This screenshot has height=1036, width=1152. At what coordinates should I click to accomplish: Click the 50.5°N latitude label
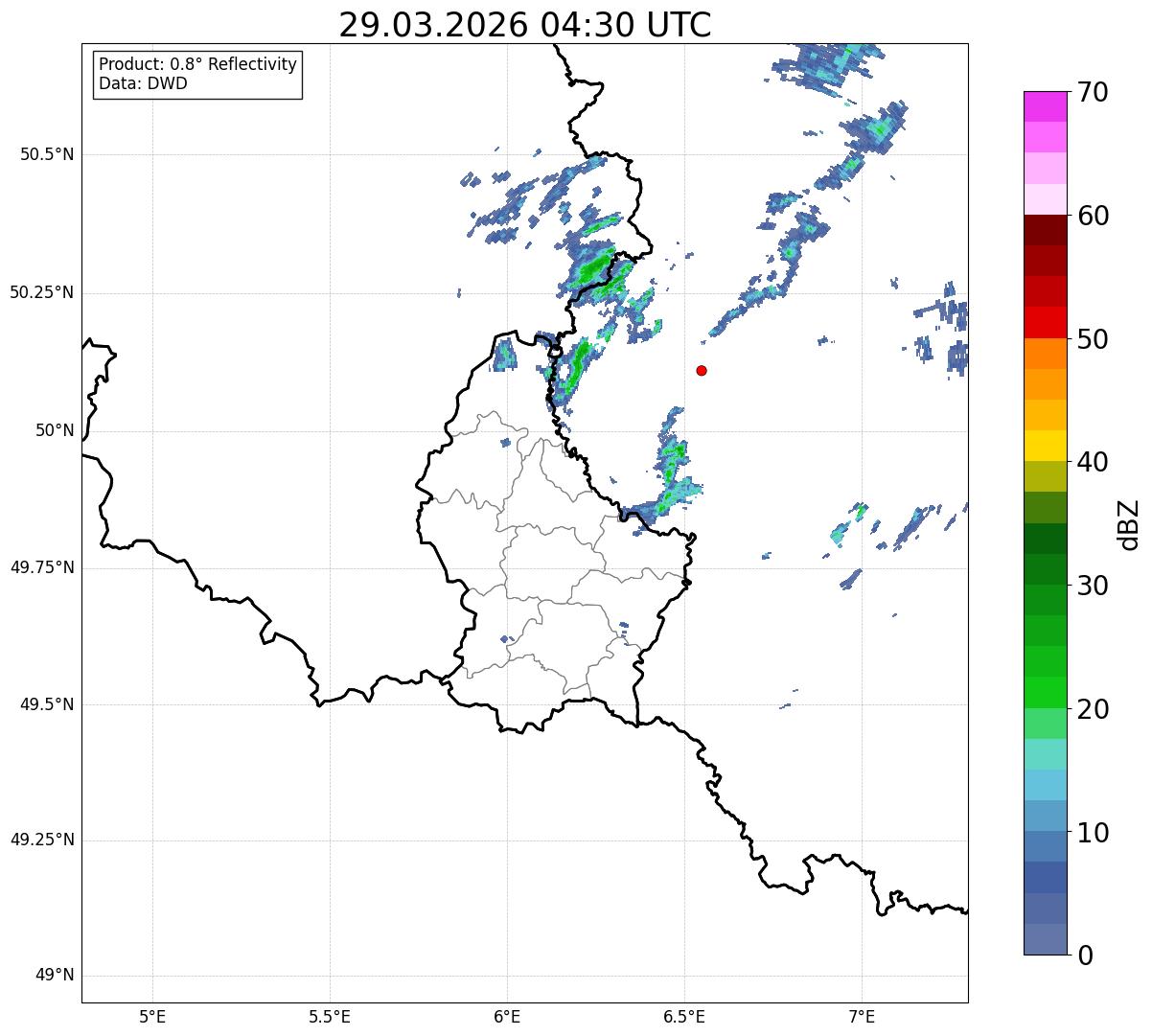[x=47, y=154]
